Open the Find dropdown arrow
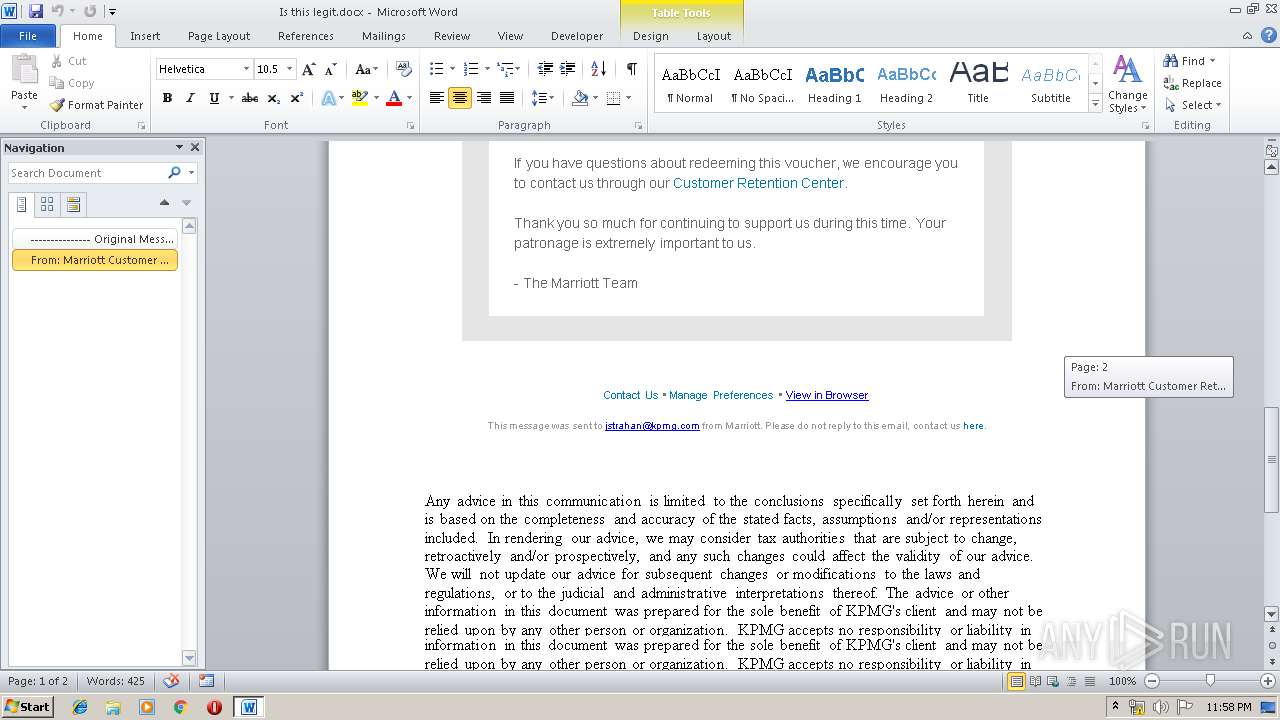The width and height of the screenshot is (1280, 720). (x=1213, y=61)
